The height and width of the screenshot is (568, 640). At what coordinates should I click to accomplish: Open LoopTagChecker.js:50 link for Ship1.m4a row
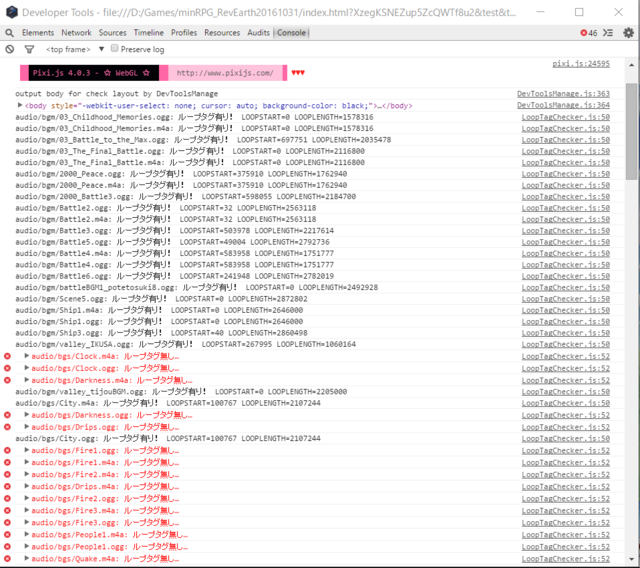coord(566,310)
